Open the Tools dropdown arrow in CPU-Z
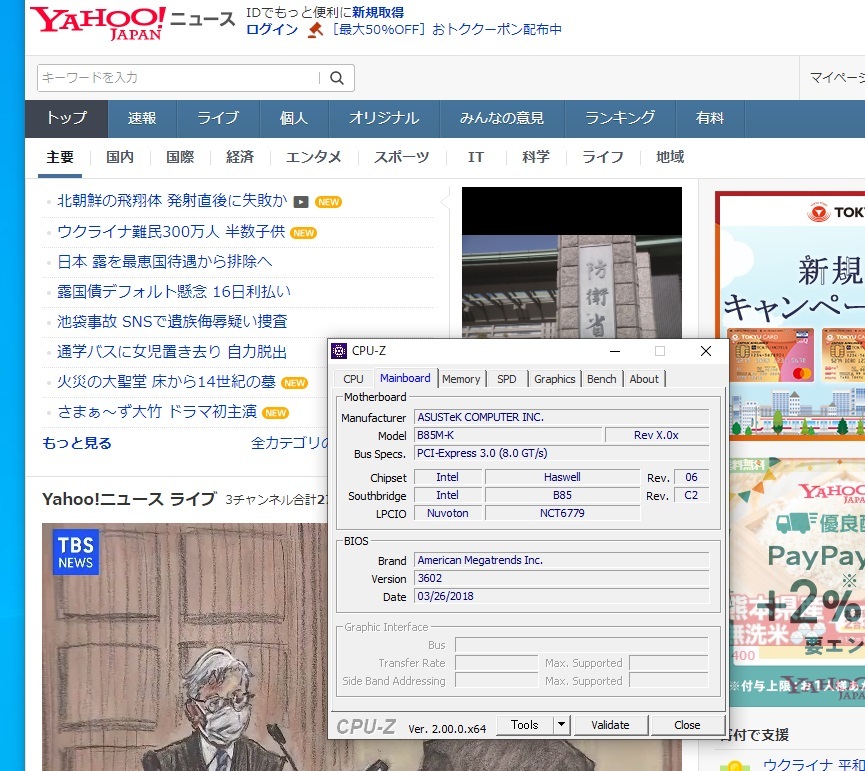The height and width of the screenshot is (771, 865). click(562, 724)
